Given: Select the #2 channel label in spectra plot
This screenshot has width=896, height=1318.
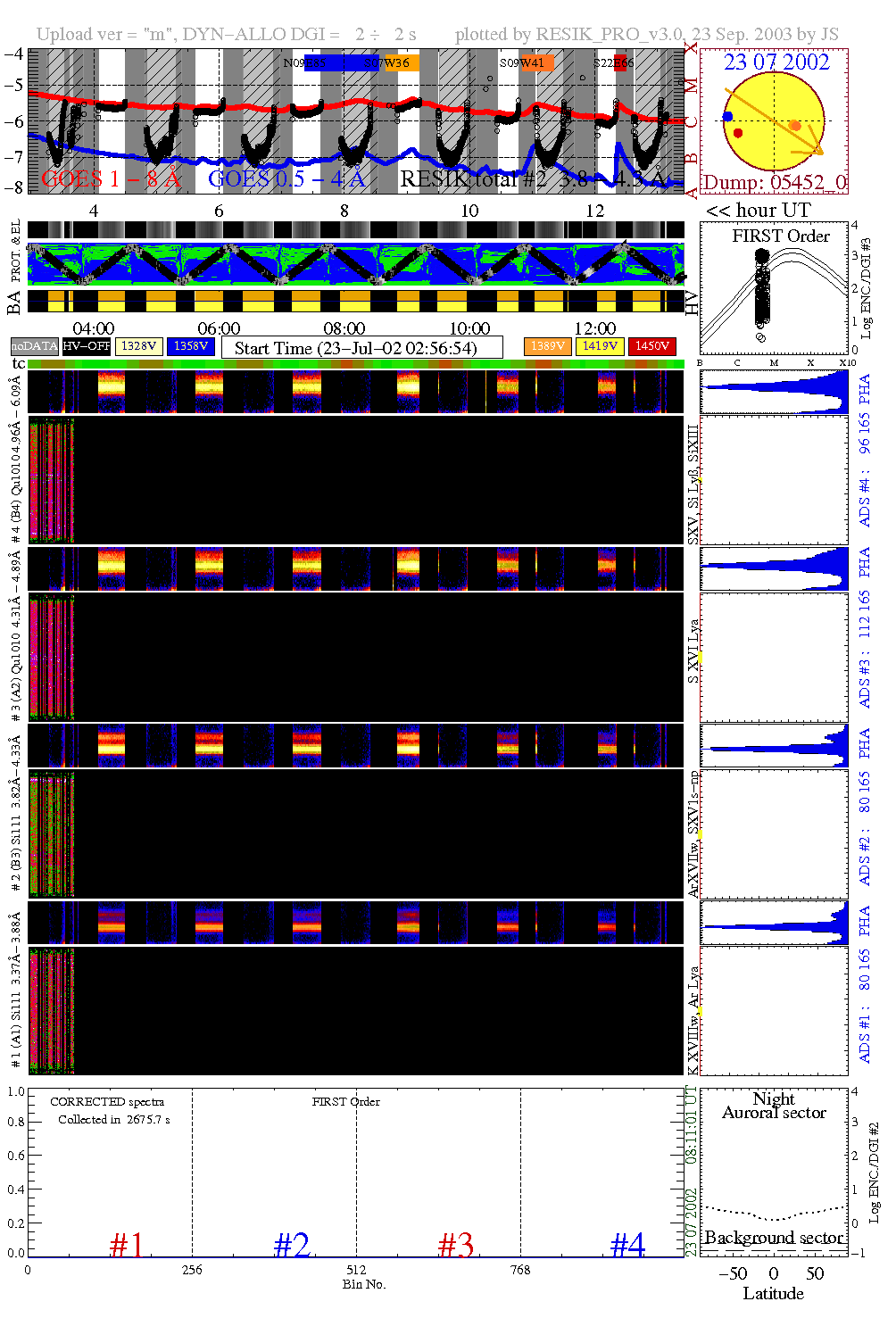Looking at the screenshot, I should [x=292, y=1244].
